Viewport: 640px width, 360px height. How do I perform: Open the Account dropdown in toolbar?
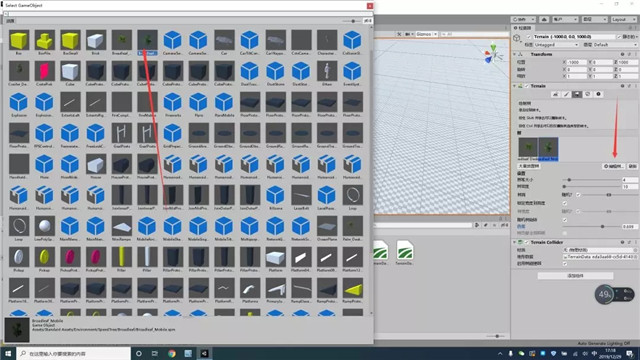565,20
